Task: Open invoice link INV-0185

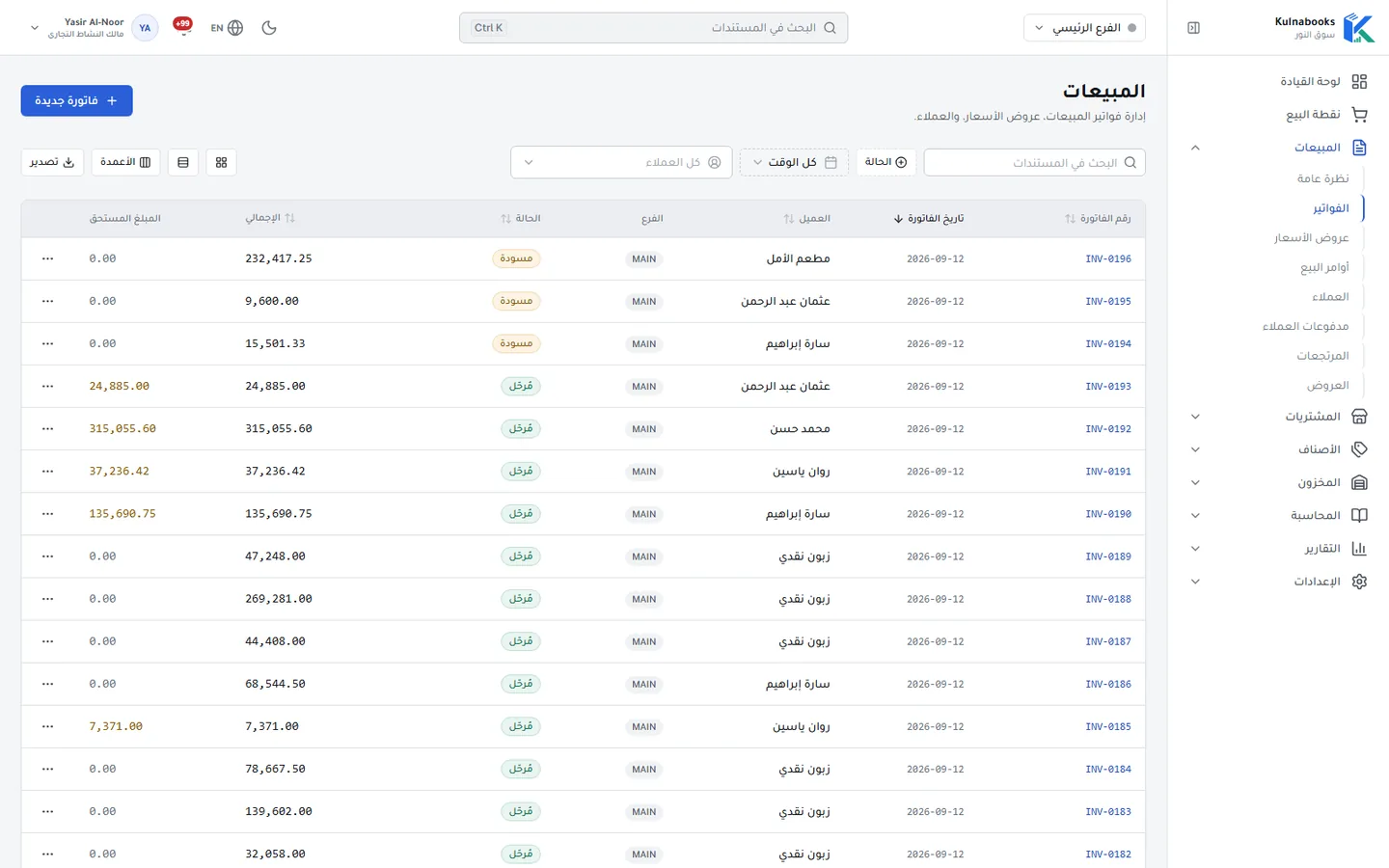Action: tap(1107, 726)
